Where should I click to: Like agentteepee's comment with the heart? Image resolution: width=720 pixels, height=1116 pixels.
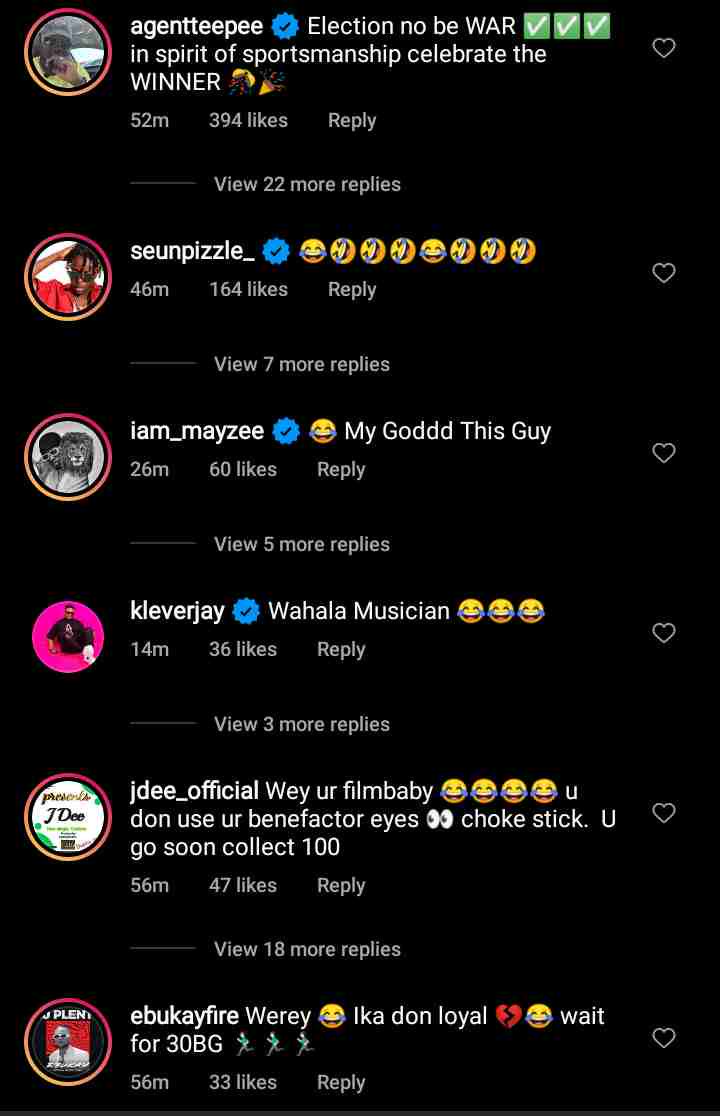tap(664, 48)
